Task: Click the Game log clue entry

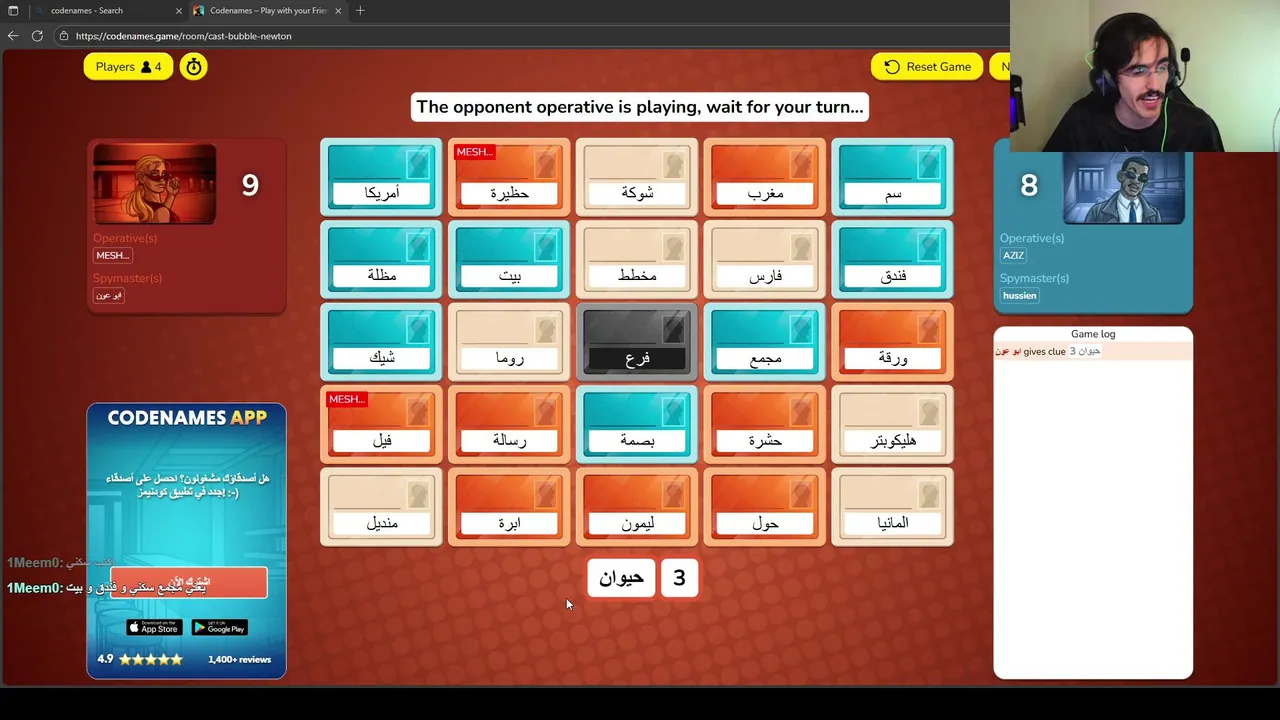Action: (x=1093, y=351)
